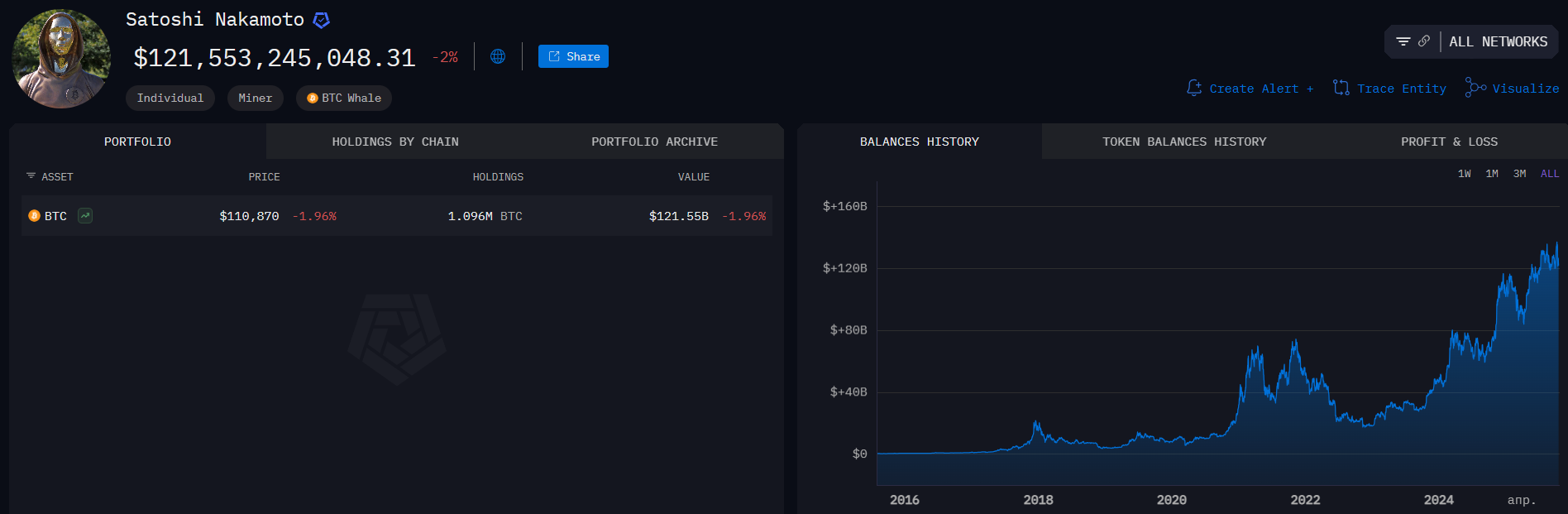Sort holdings by the Value column
Image resolution: width=1568 pixels, height=514 pixels.
(693, 177)
